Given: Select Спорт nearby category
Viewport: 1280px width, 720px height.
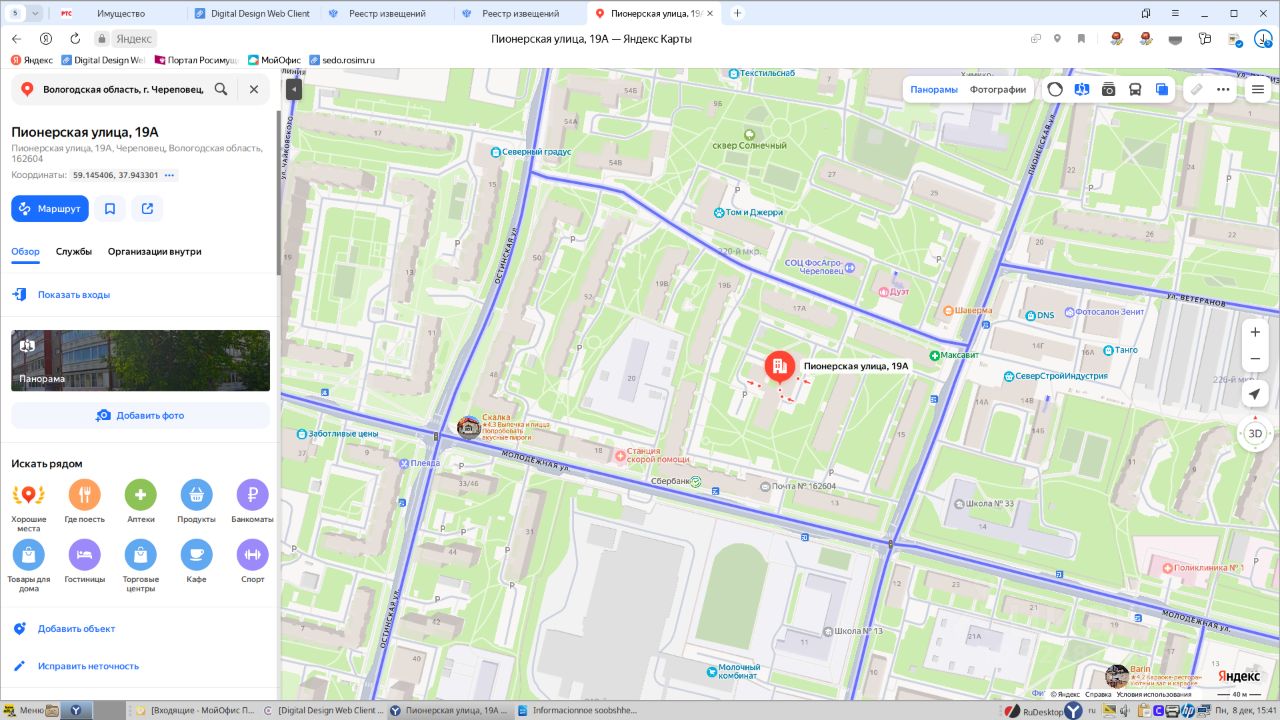Looking at the screenshot, I should [252, 563].
